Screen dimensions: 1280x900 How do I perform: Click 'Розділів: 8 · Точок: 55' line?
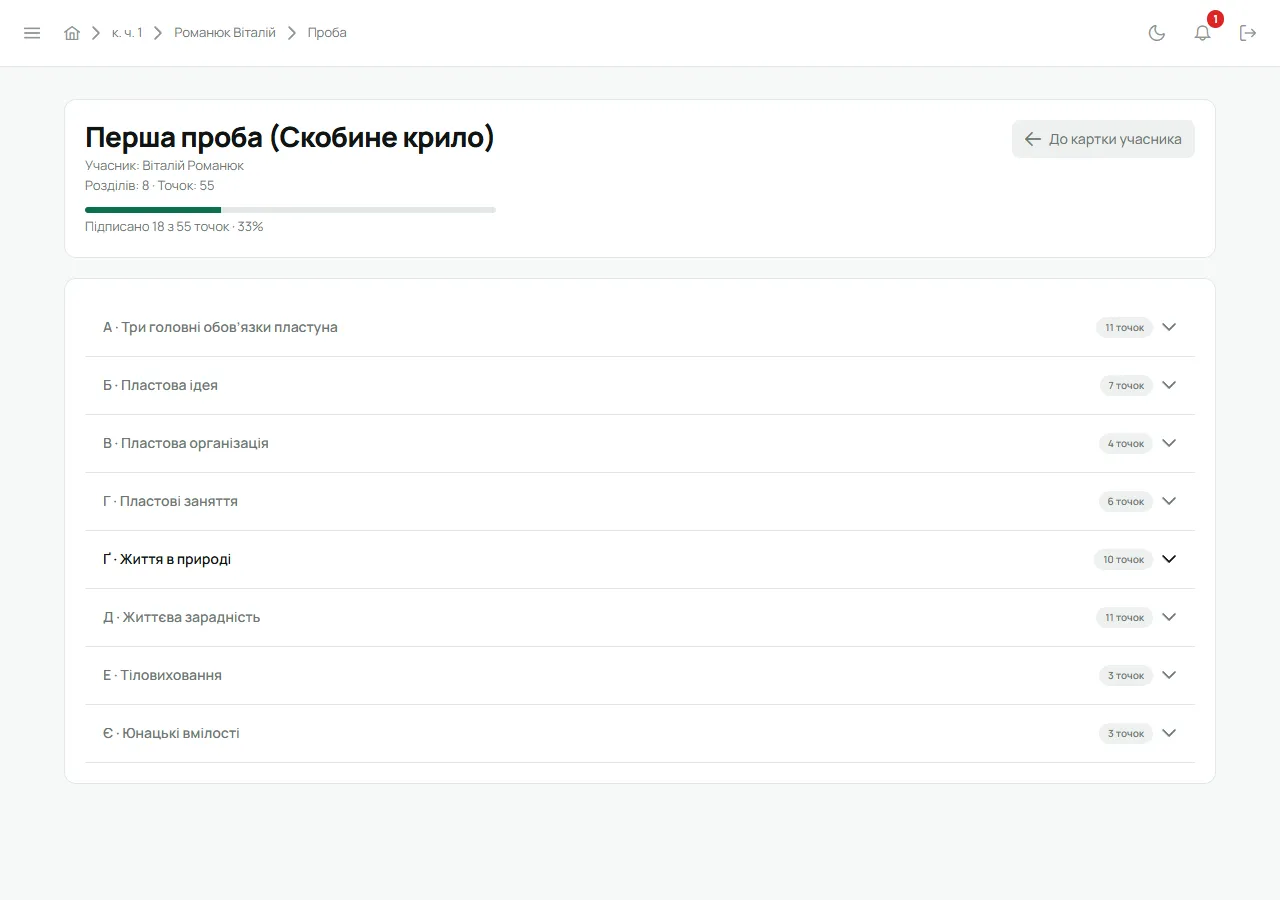pos(150,186)
